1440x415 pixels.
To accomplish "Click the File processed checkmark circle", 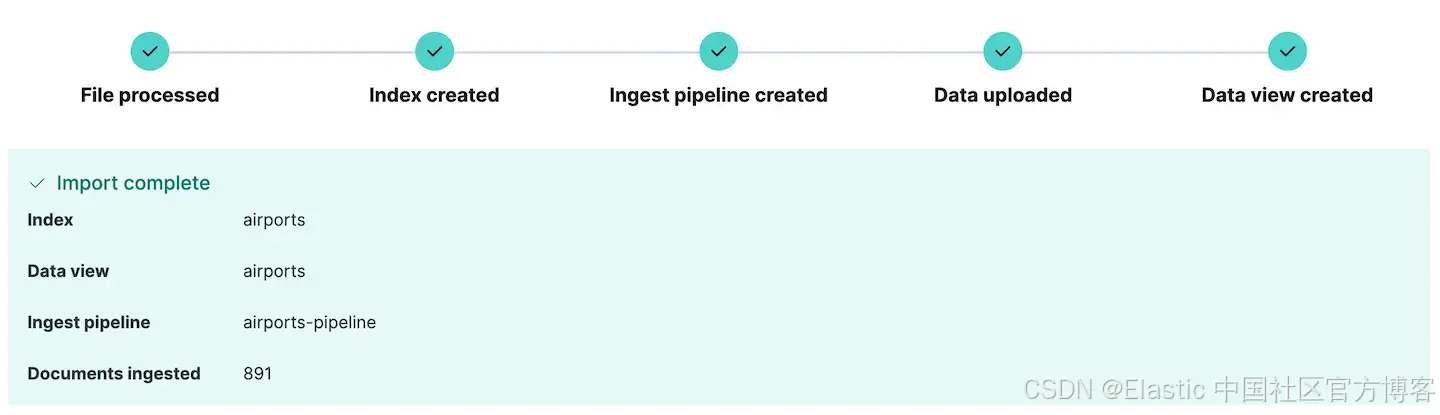I will click(150, 51).
